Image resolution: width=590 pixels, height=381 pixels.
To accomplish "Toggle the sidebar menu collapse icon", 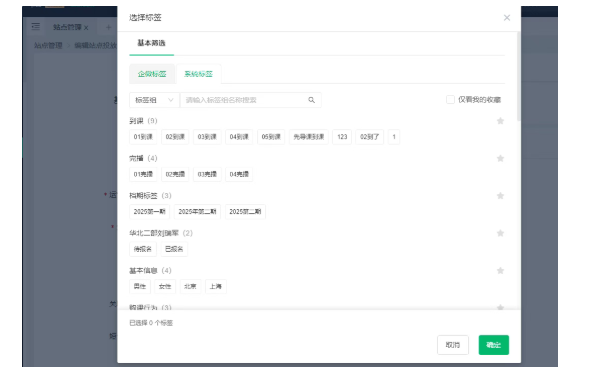I will pos(36,27).
